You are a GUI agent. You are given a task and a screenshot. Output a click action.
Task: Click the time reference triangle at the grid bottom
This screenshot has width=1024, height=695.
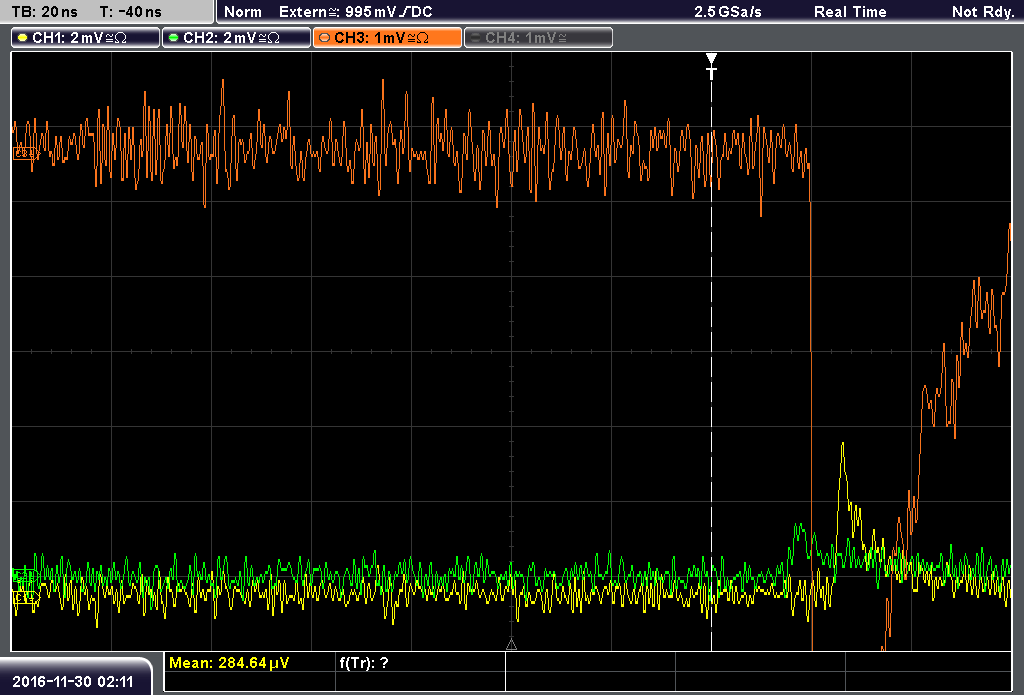click(511, 645)
